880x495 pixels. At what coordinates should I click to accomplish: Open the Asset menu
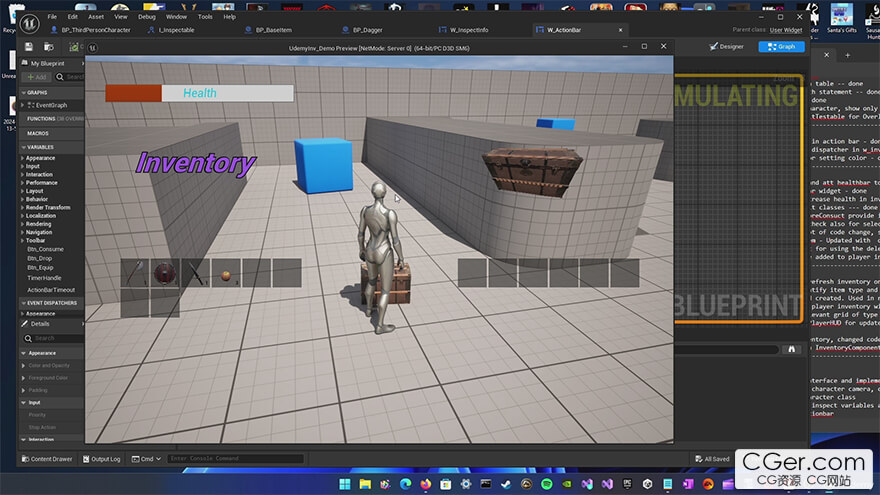point(96,17)
